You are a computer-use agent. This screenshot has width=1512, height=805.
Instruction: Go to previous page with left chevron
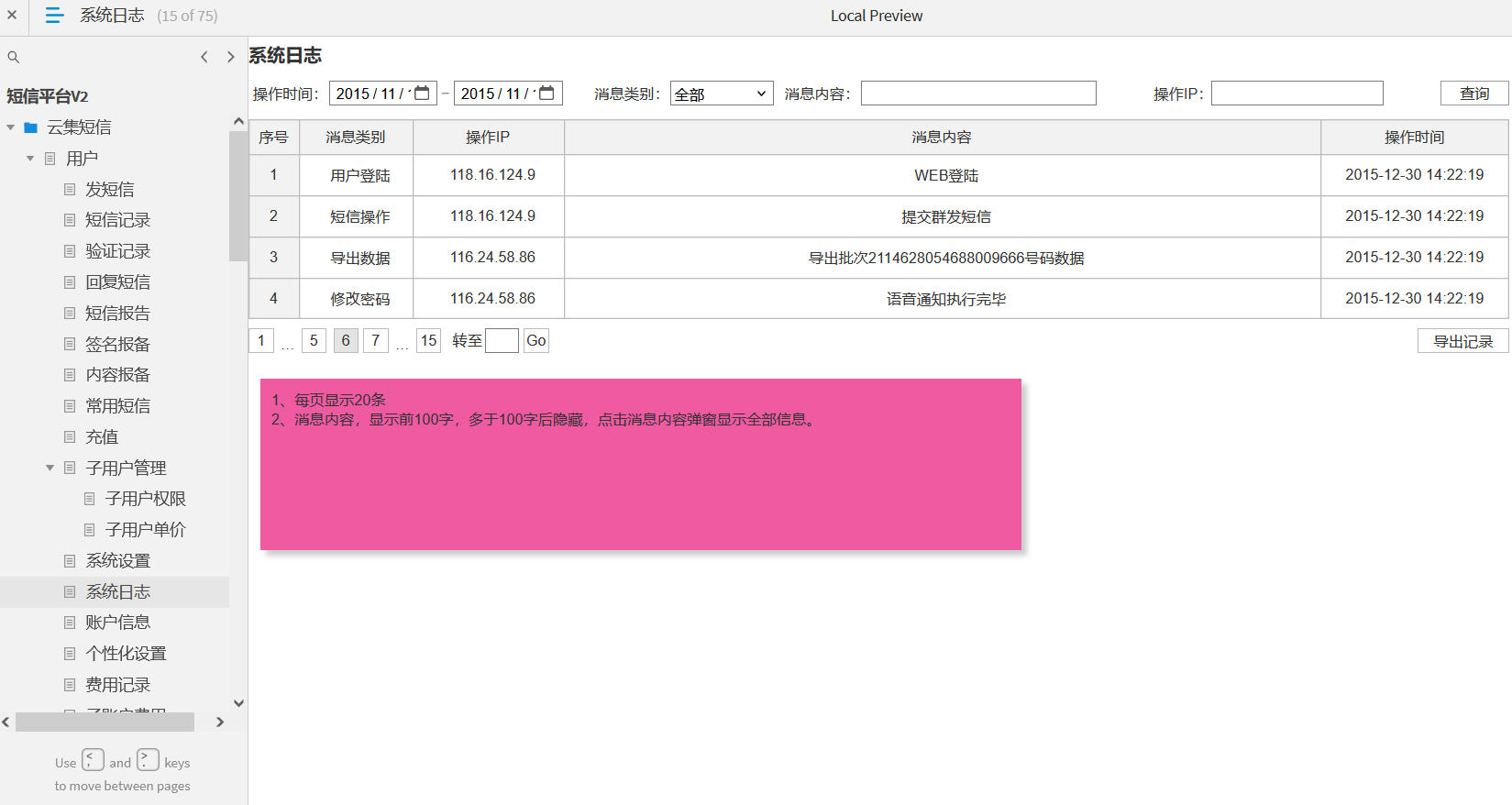coord(204,57)
